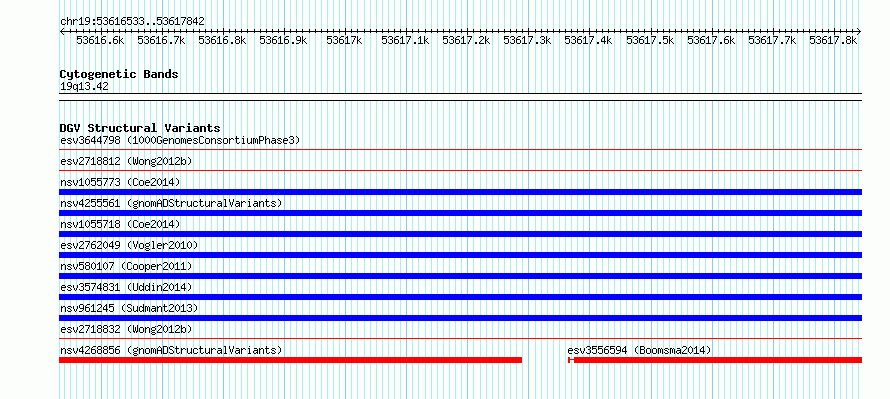890x399 pixels.
Task: Open the esv3574831 (Uddin2014) variant label
Action: [x=126, y=287]
